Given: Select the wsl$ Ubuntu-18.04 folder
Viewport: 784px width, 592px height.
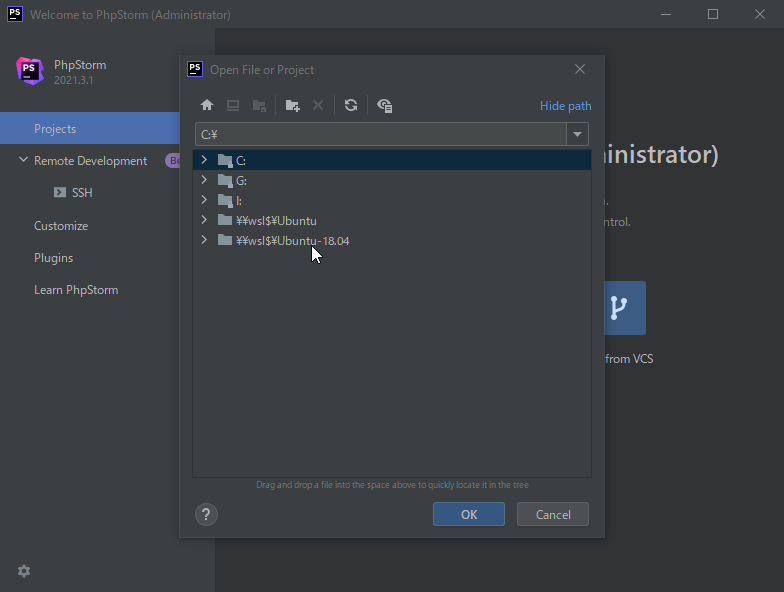Looking at the screenshot, I should click(292, 241).
